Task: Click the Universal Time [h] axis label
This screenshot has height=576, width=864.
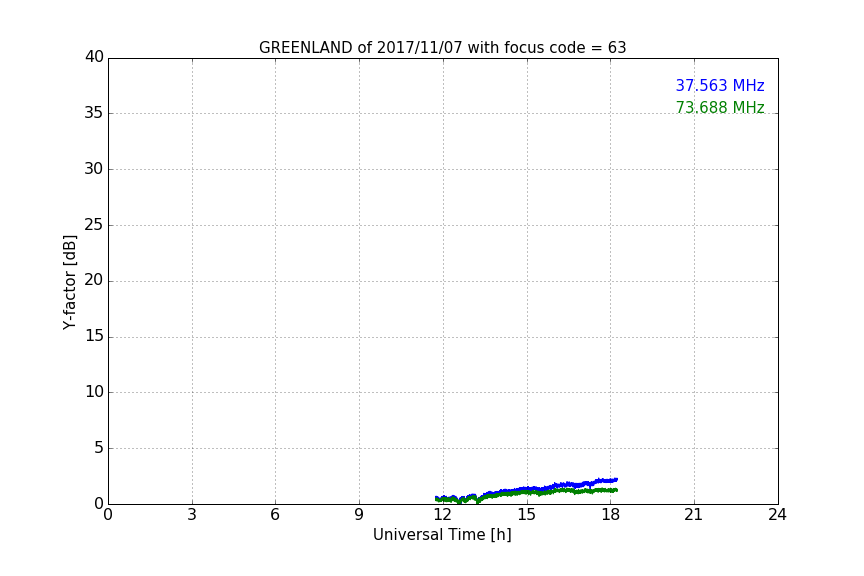Action: point(442,535)
